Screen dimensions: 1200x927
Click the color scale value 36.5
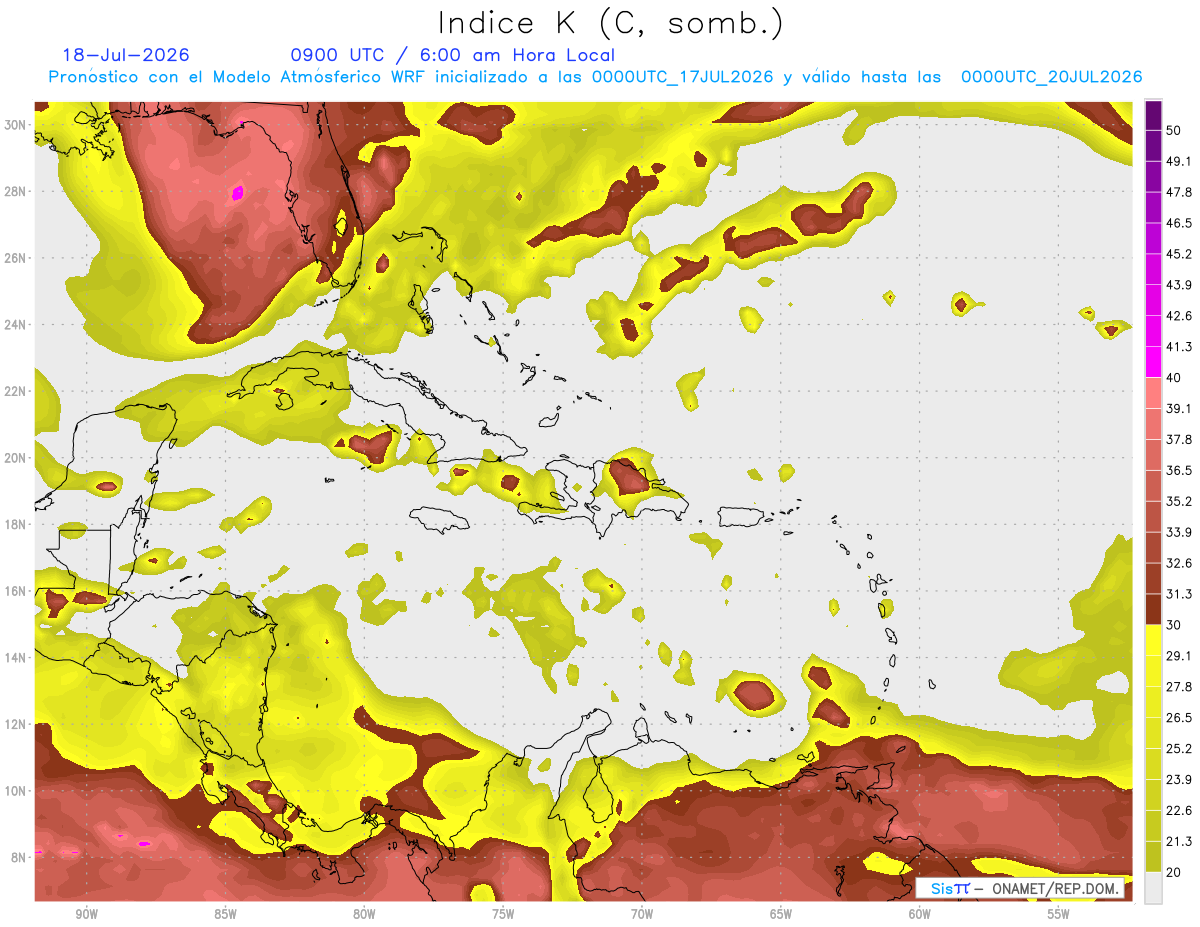coord(1179,470)
